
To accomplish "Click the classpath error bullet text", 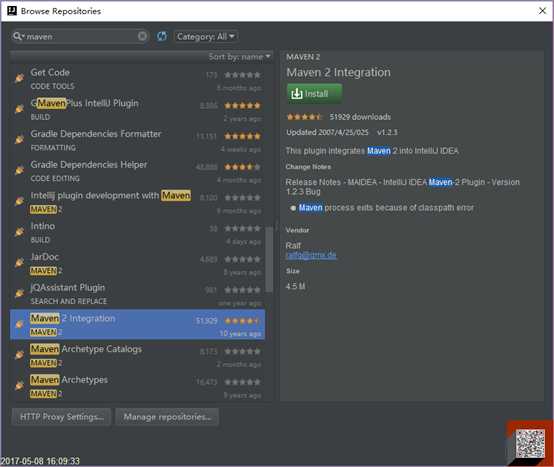I will coord(386,208).
